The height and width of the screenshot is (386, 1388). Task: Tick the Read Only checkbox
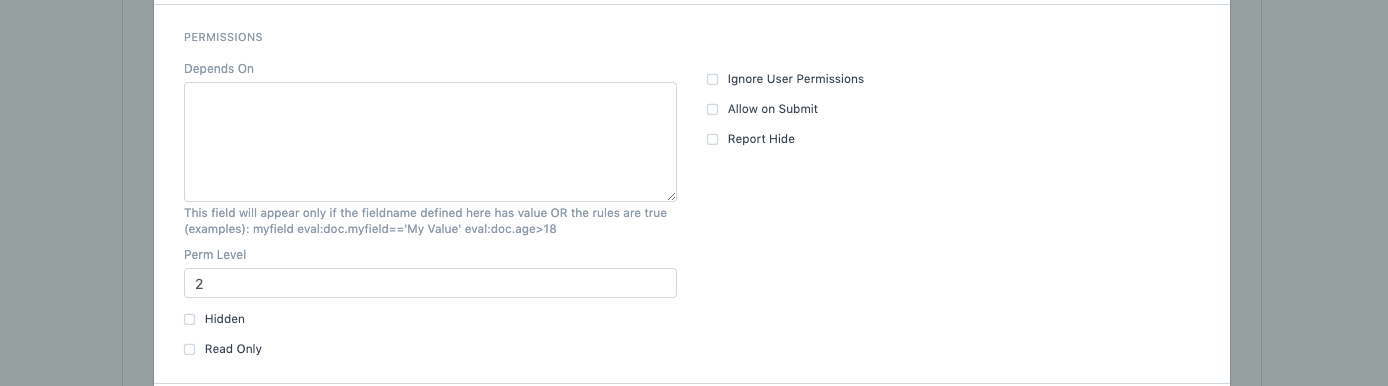[x=190, y=349]
